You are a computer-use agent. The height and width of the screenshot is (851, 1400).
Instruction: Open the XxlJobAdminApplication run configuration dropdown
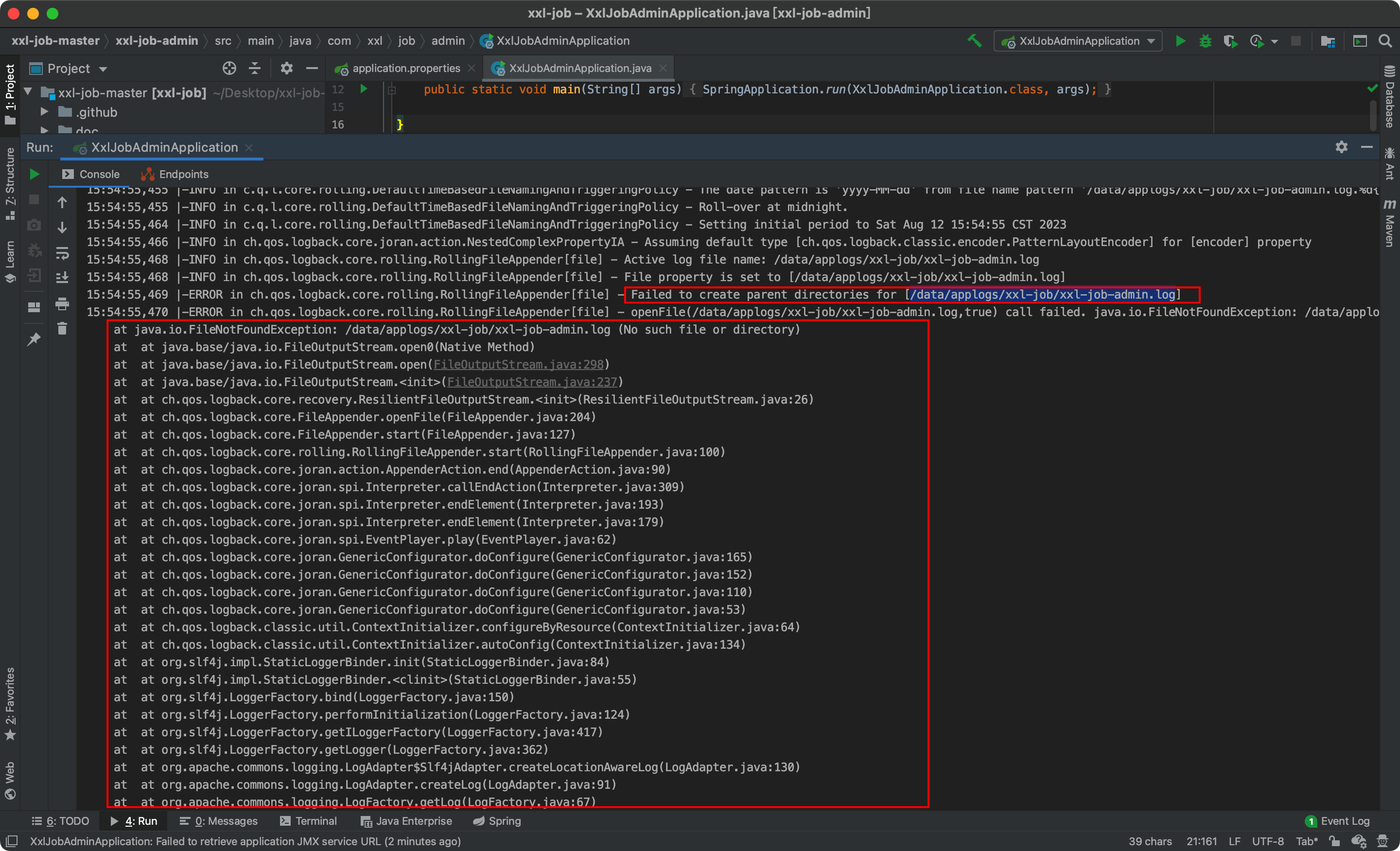tap(1078, 41)
